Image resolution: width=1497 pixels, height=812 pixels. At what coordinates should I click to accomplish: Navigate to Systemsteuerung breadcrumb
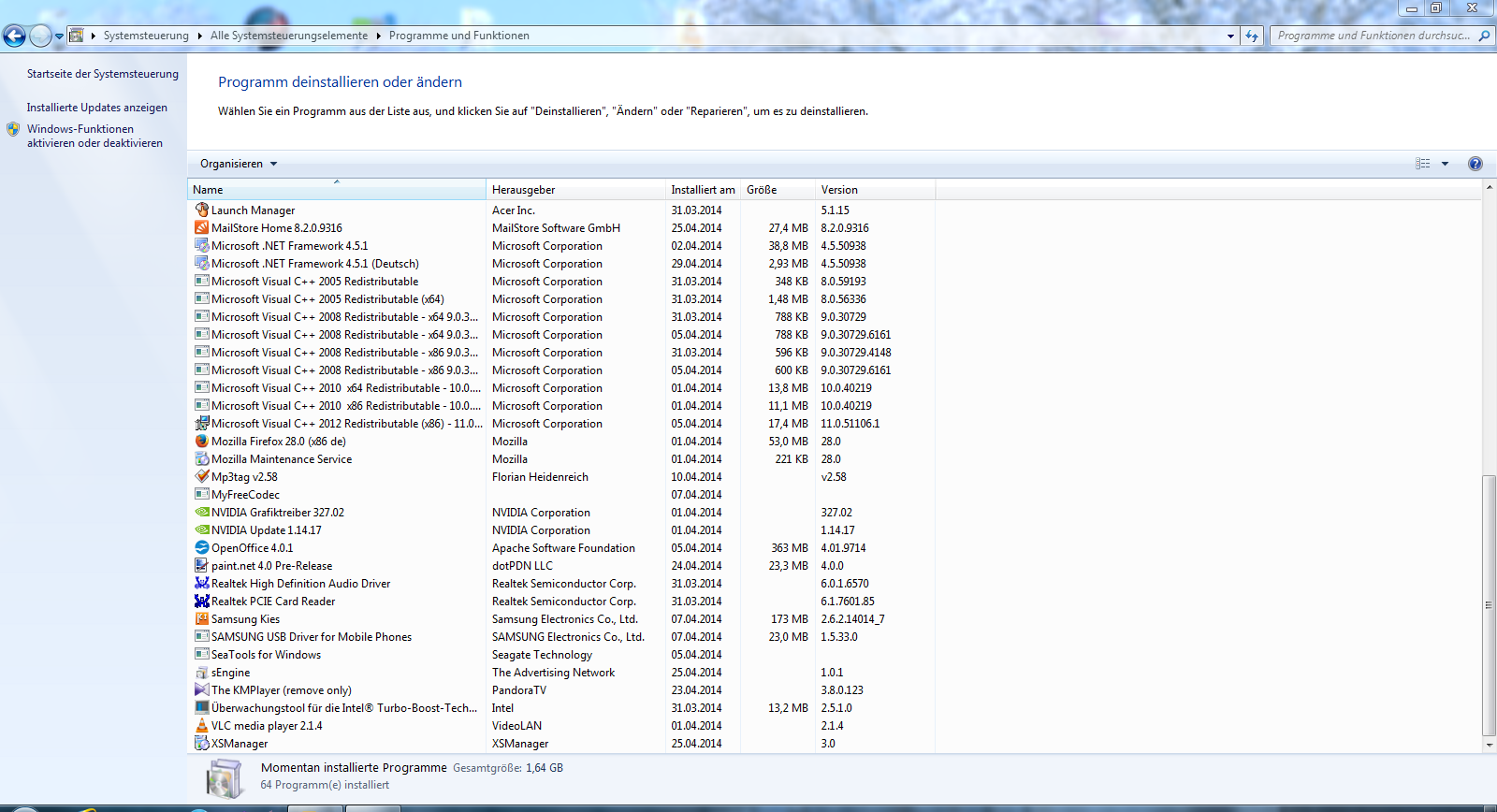point(146,36)
